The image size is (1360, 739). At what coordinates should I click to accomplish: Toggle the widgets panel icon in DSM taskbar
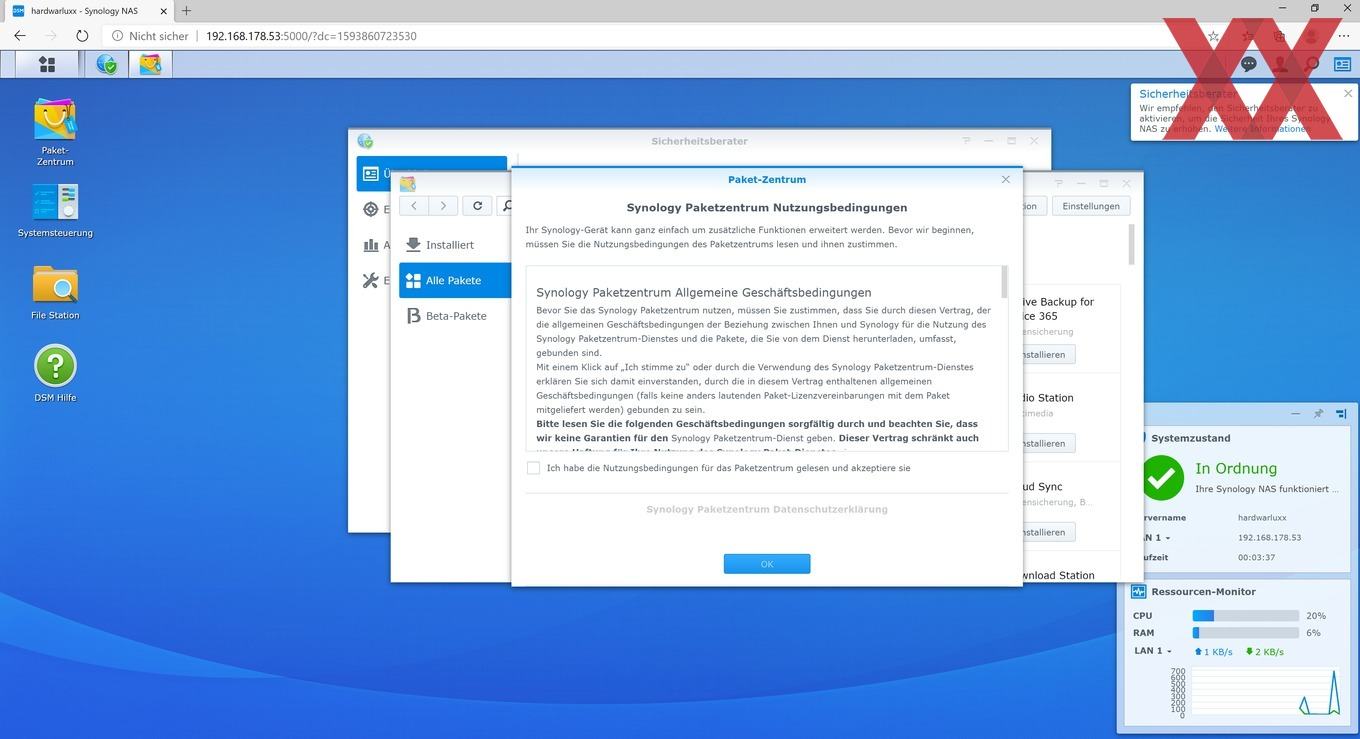coord(1341,64)
